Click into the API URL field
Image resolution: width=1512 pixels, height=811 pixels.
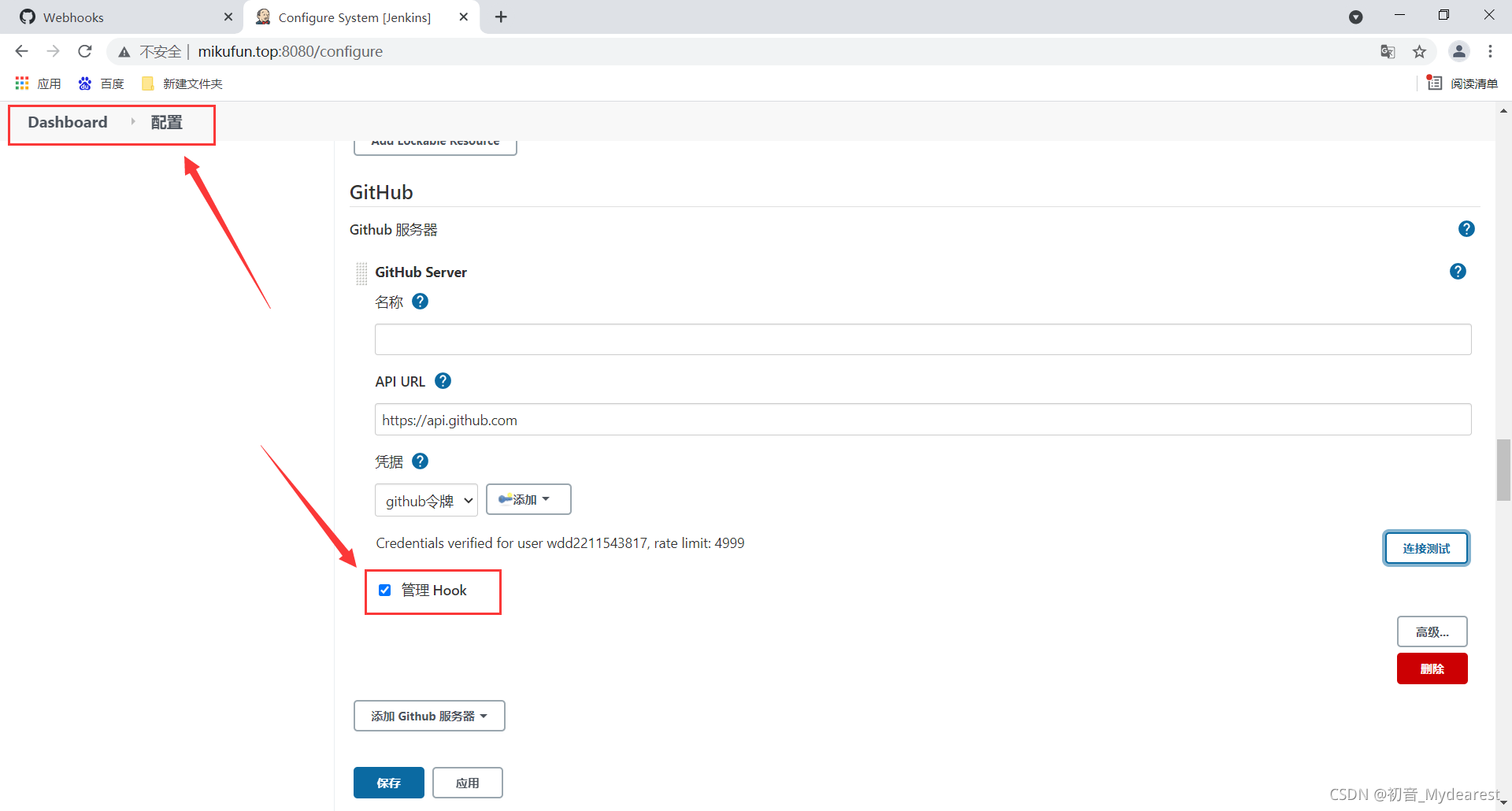tap(923, 420)
